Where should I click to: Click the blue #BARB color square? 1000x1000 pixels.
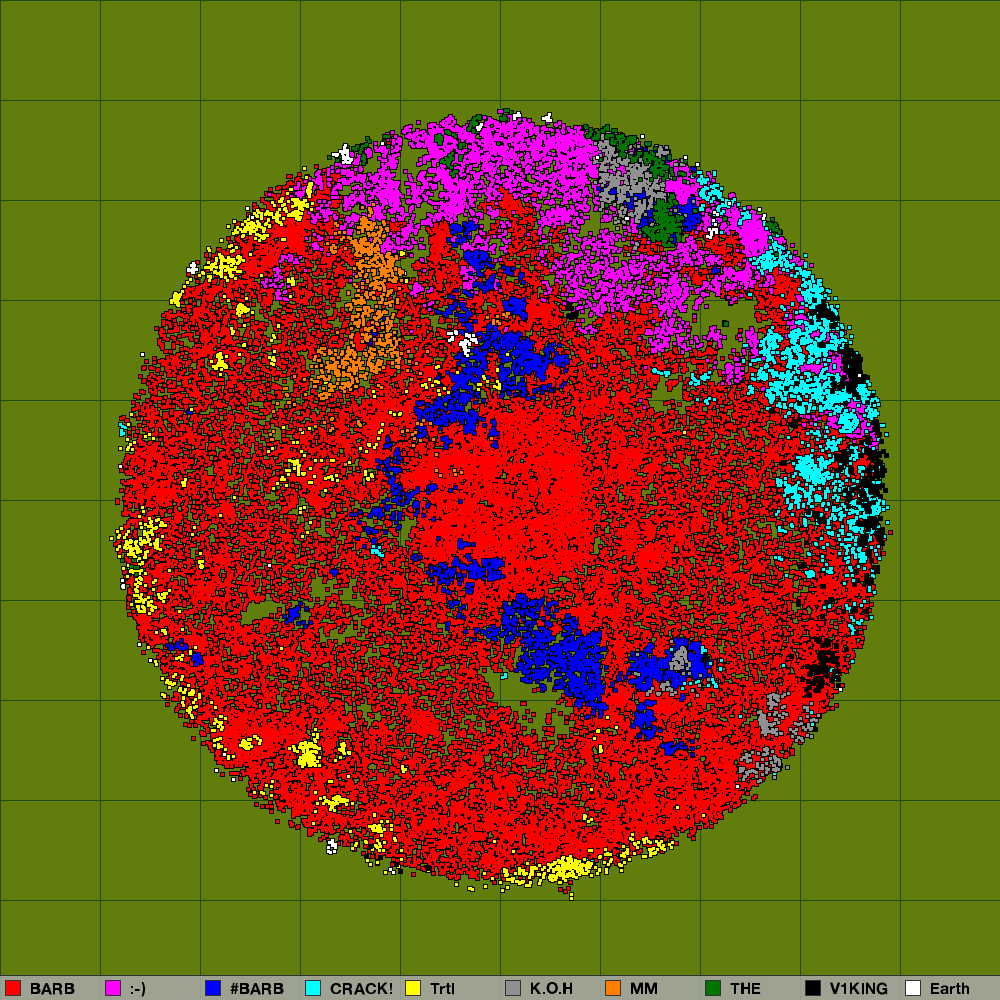(x=213, y=988)
